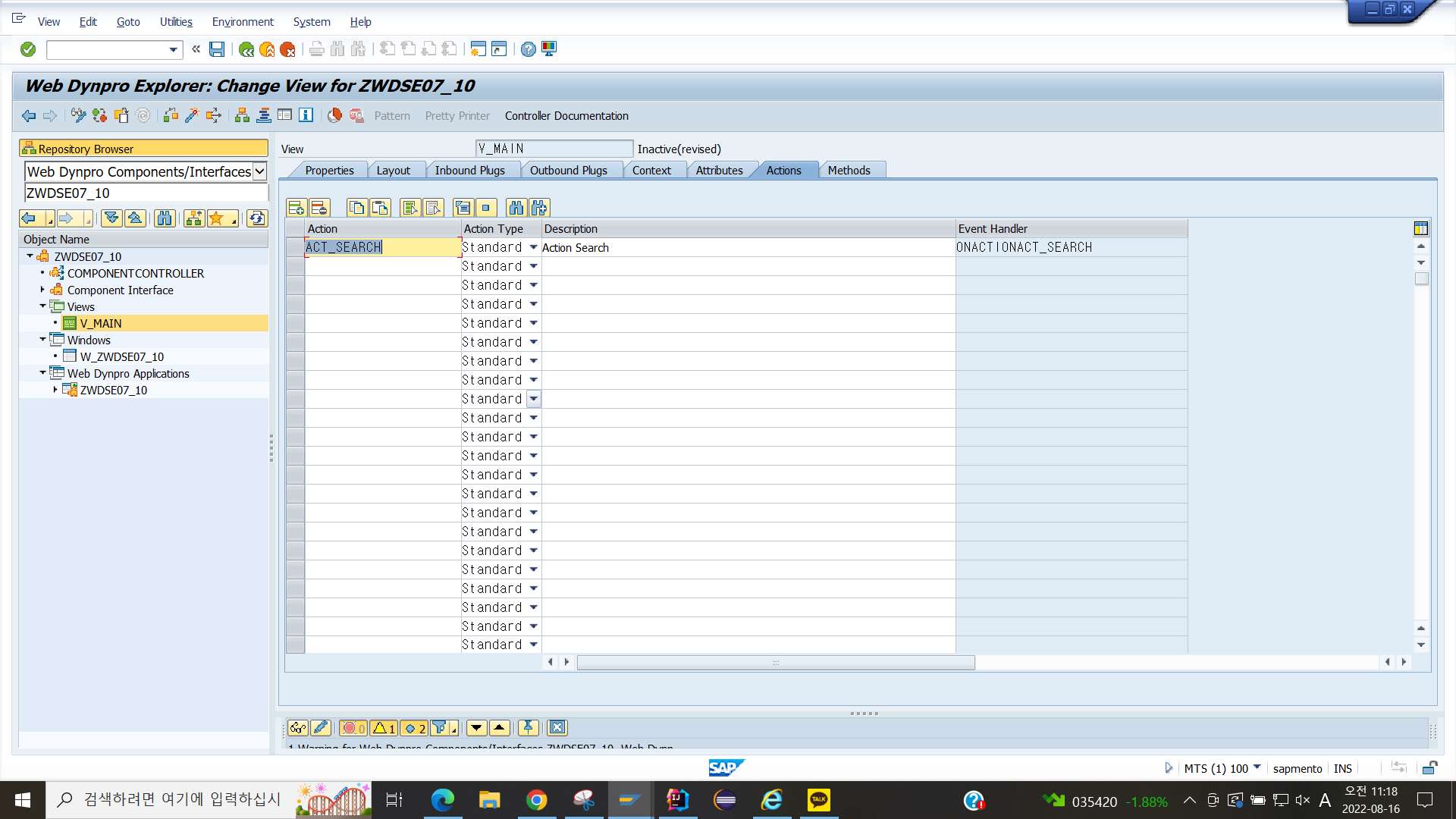Click Refresh object list icon in browser

point(257,218)
